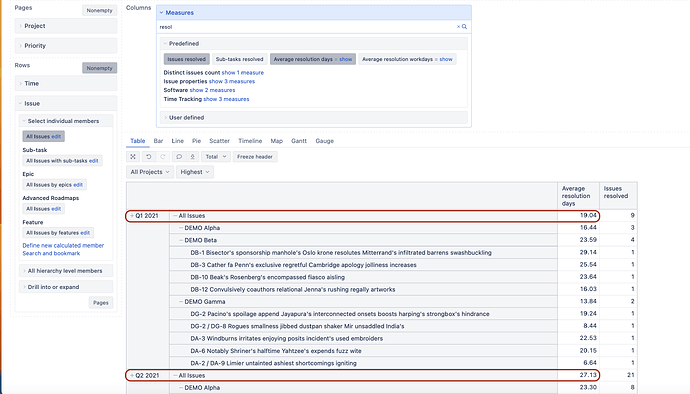Click the export upload icon
690x394 pixels.
(192, 157)
